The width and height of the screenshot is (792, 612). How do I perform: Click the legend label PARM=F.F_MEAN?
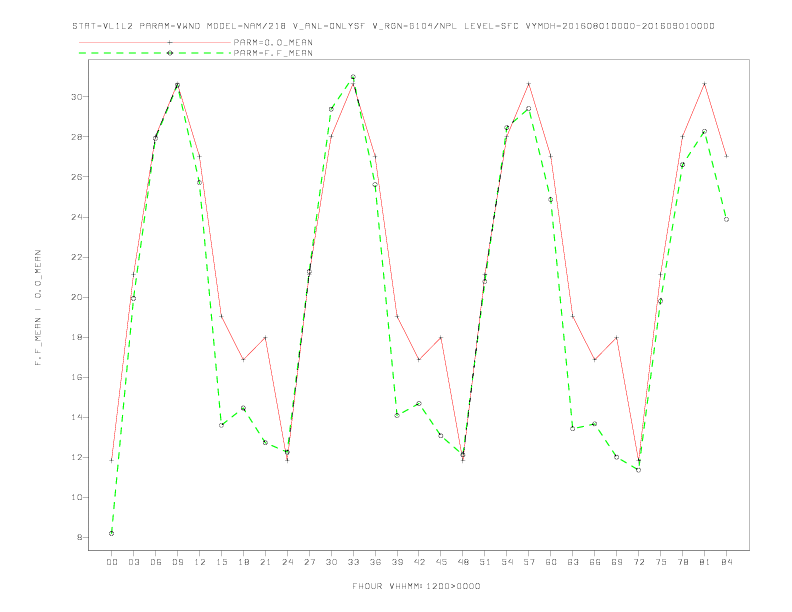pyautogui.click(x=273, y=53)
